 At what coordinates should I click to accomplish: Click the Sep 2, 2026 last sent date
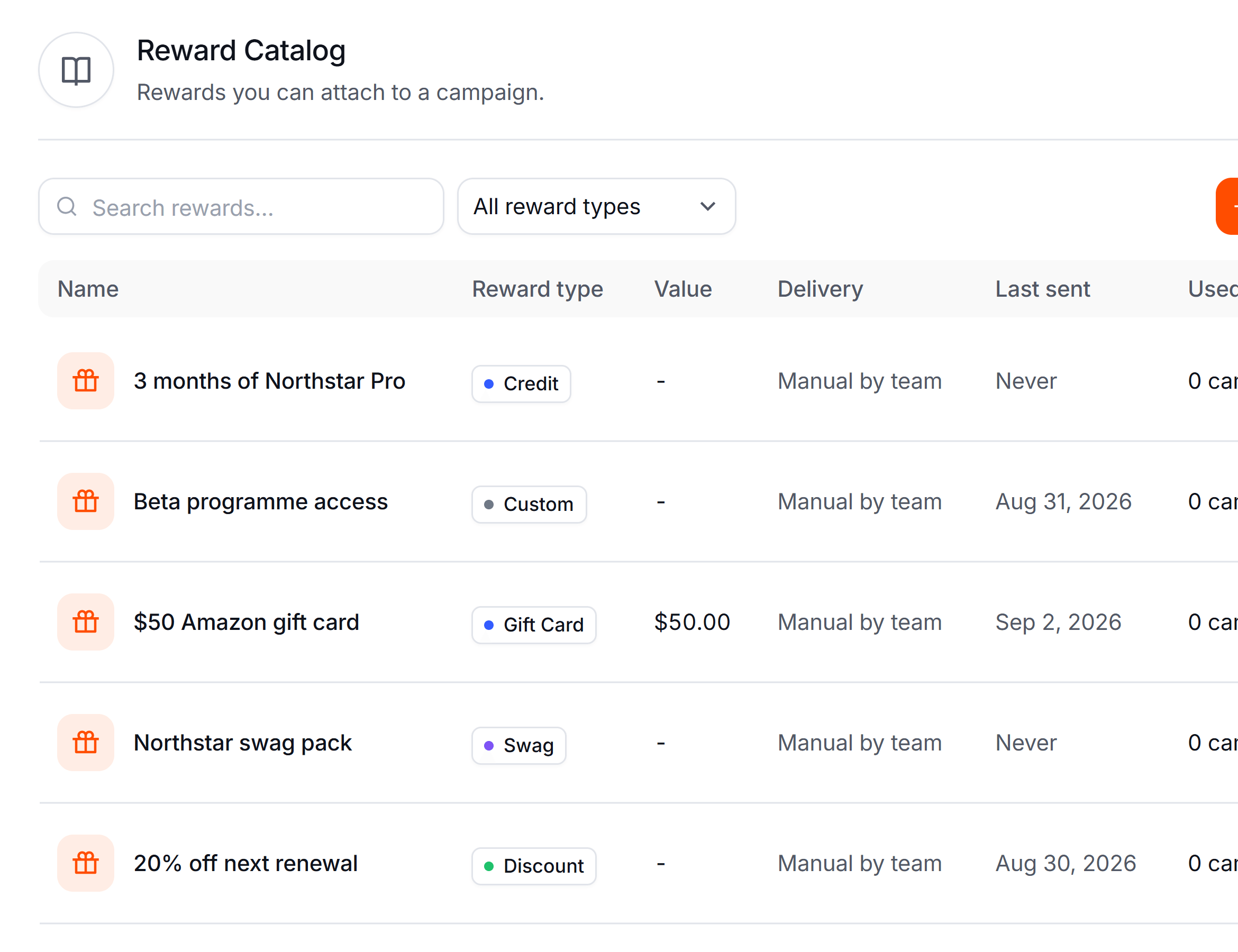pos(1058,622)
